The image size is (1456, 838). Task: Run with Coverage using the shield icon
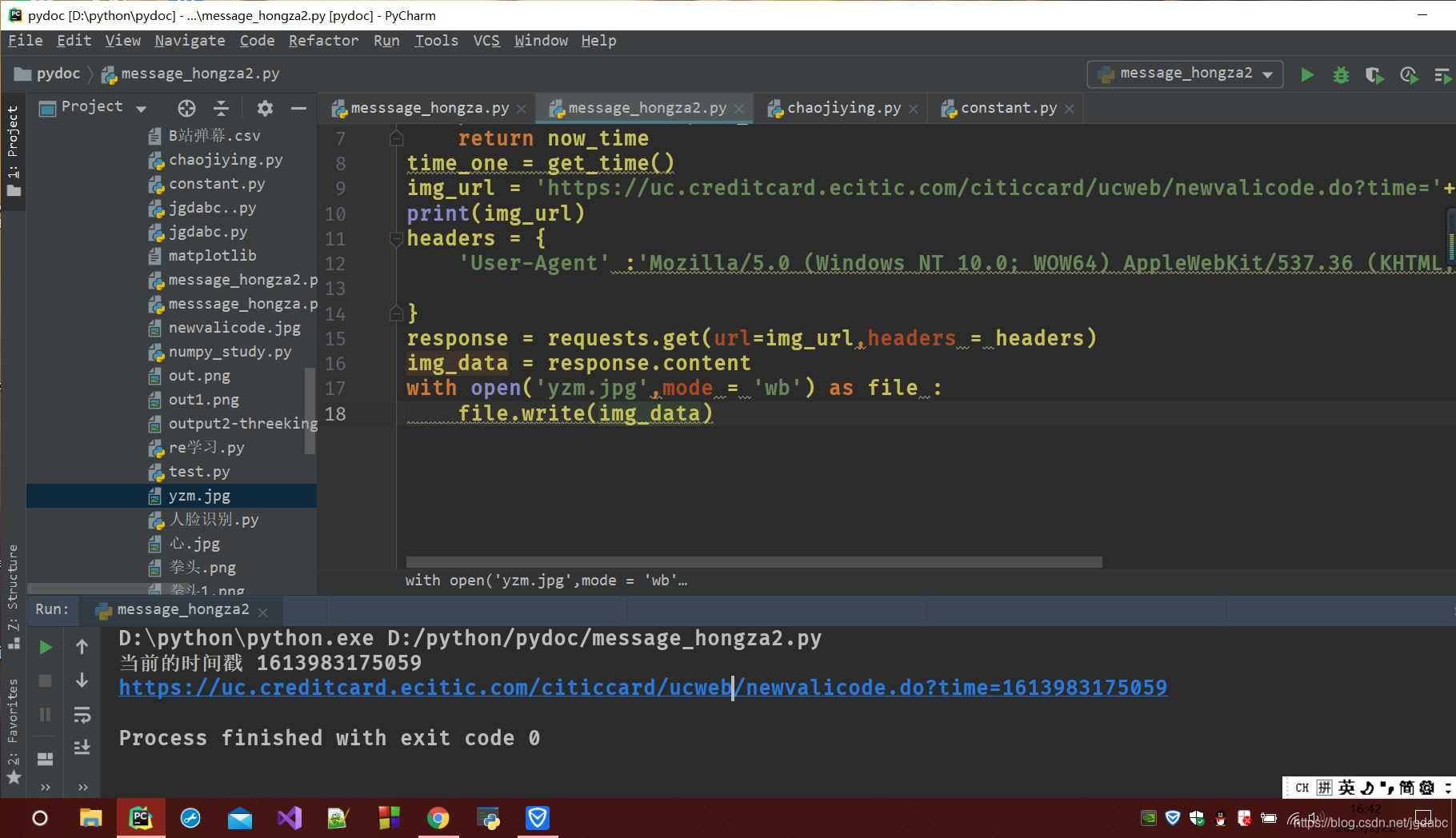1374,74
